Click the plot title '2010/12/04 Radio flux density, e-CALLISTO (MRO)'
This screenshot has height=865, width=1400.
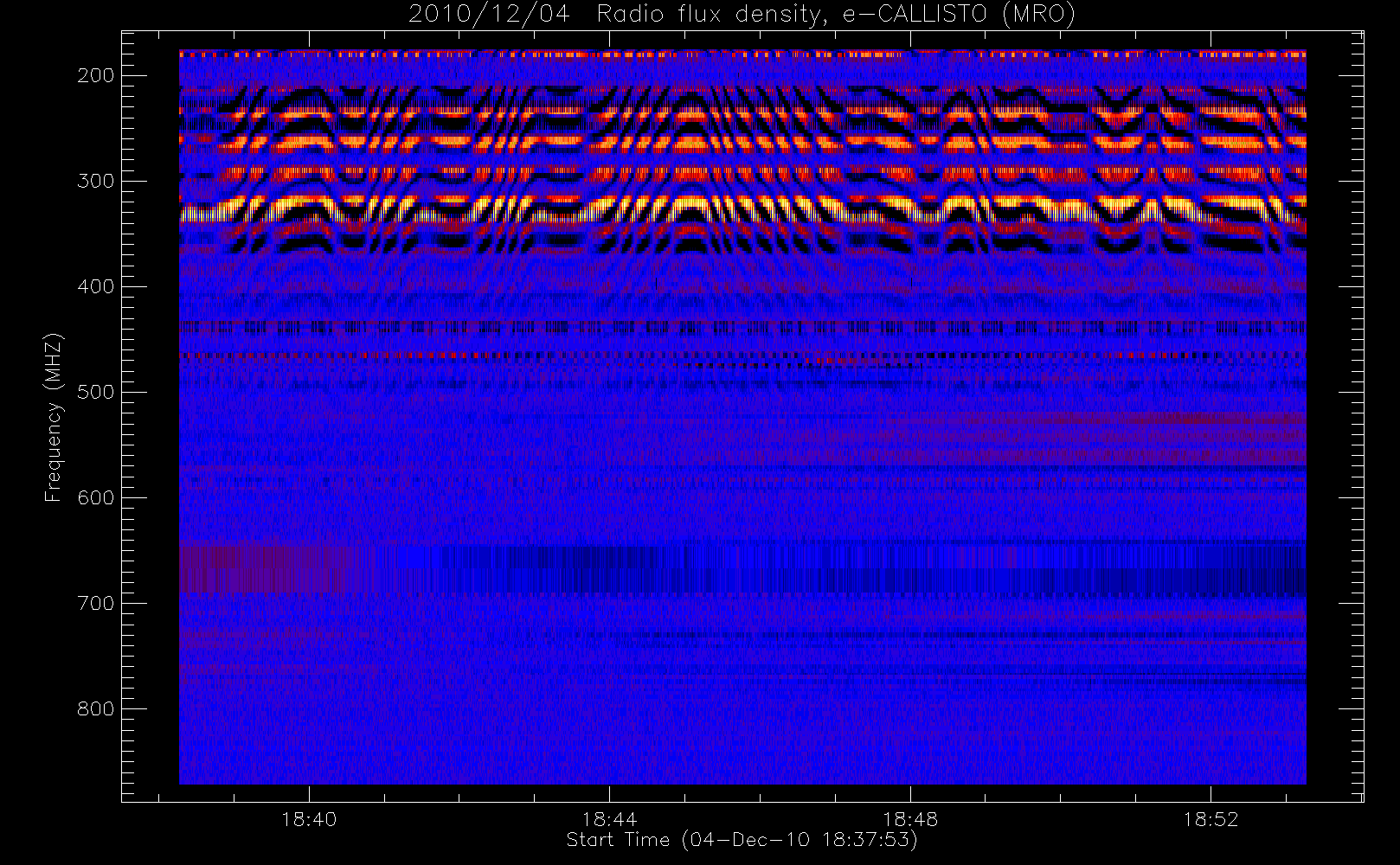click(742, 15)
